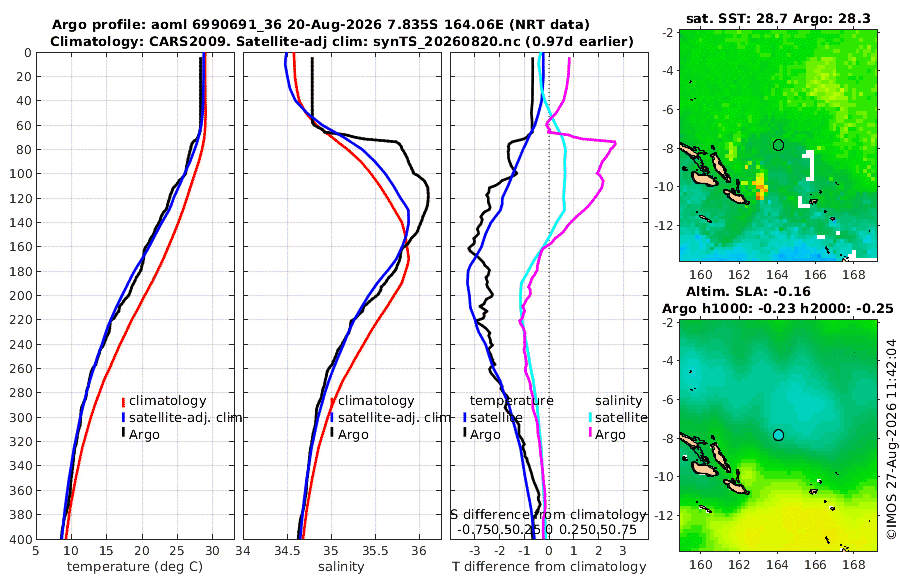
Task: Click the Argo profile title text
Action: [320, 25]
